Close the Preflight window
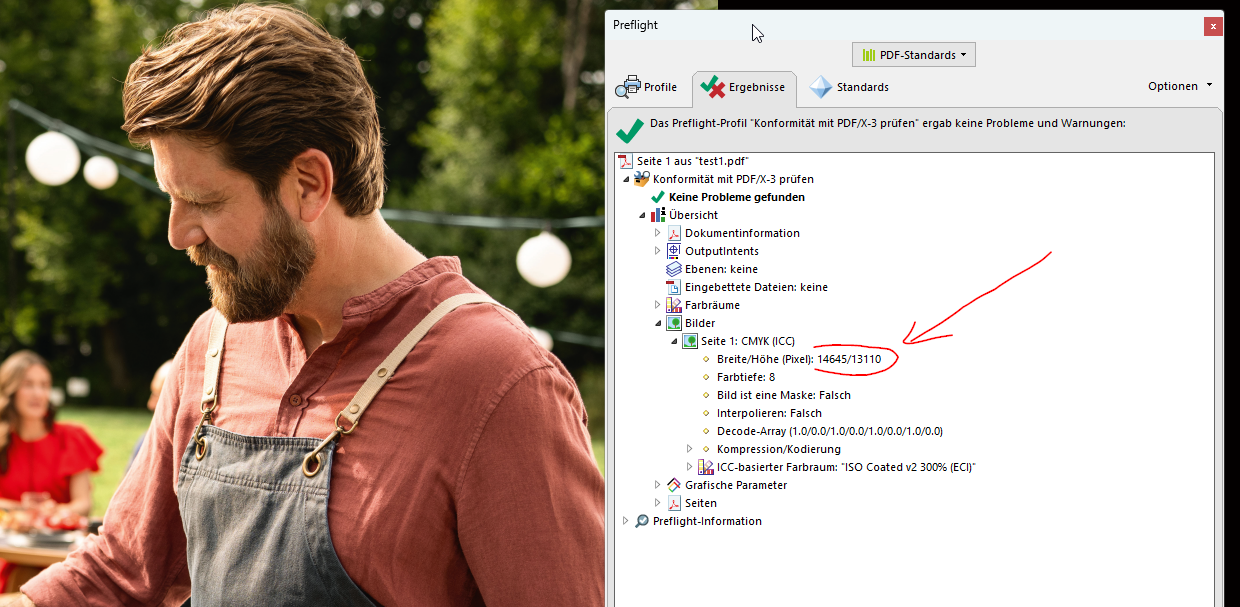This screenshot has height=607, width=1240. point(1213,26)
